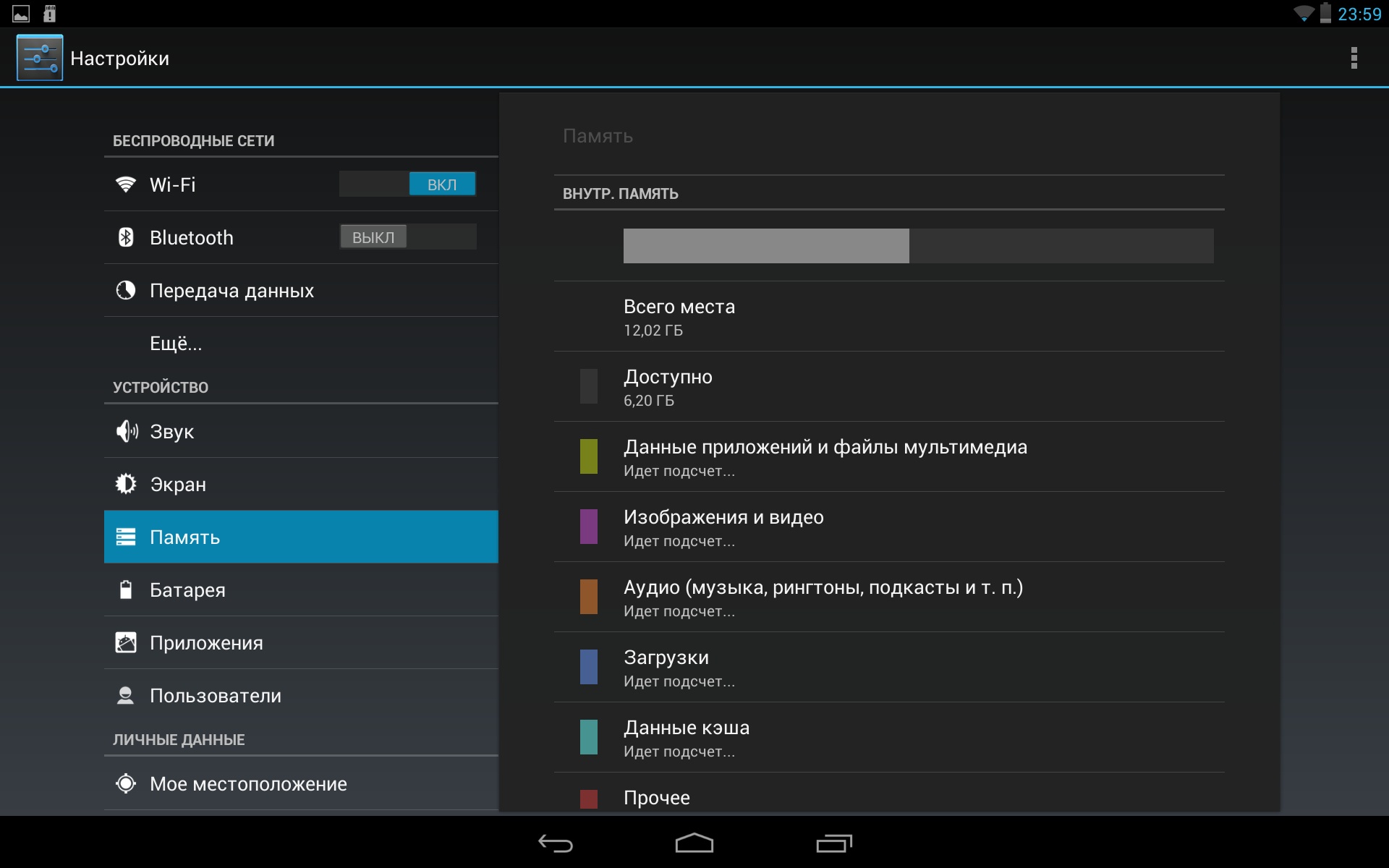
Task: Open the three-dot overflow menu
Action: tap(1354, 58)
